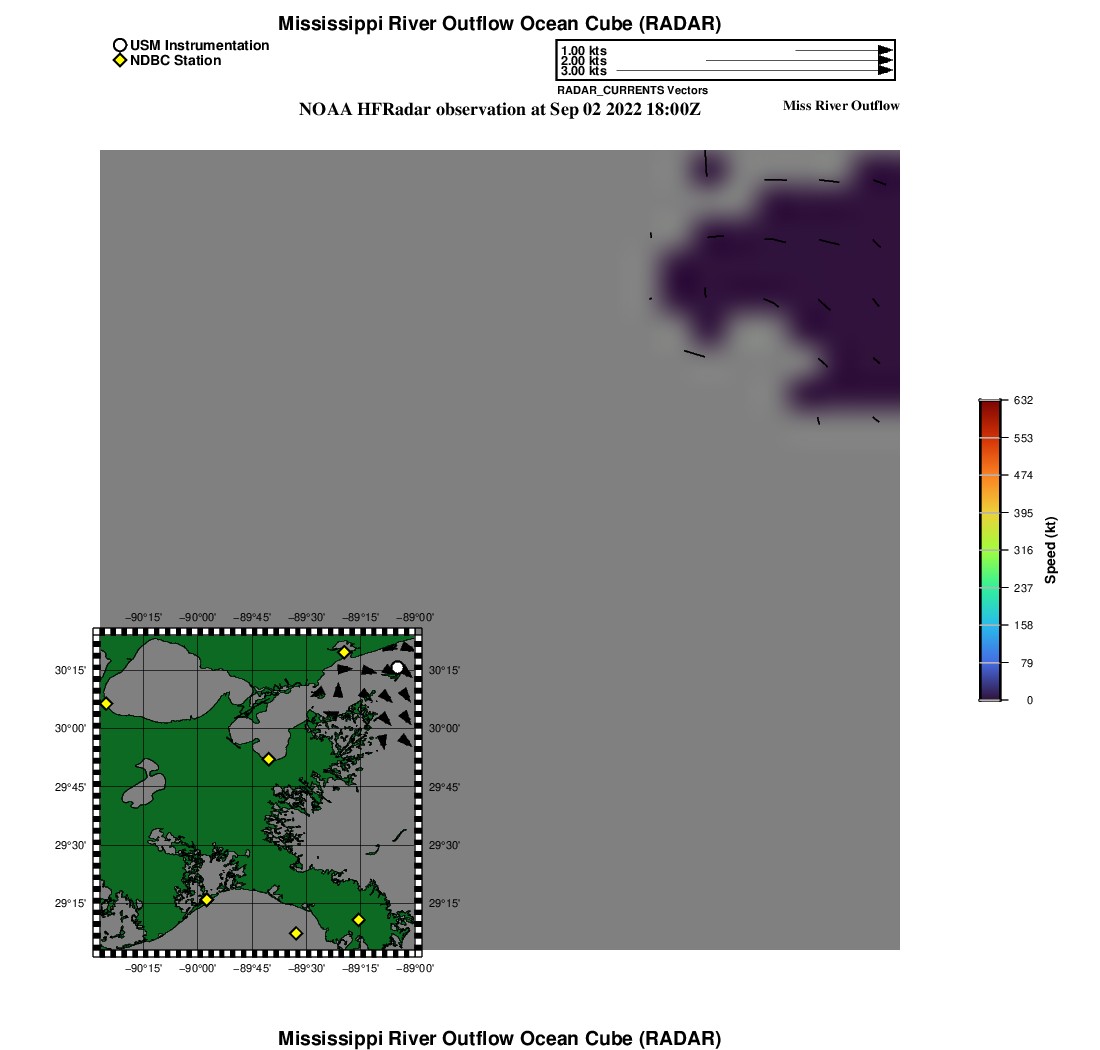The width and height of the screenshot is (1100, 1050).
Task: Click the white USM Instrumentation marker on inset map
Action: point(398,667)
